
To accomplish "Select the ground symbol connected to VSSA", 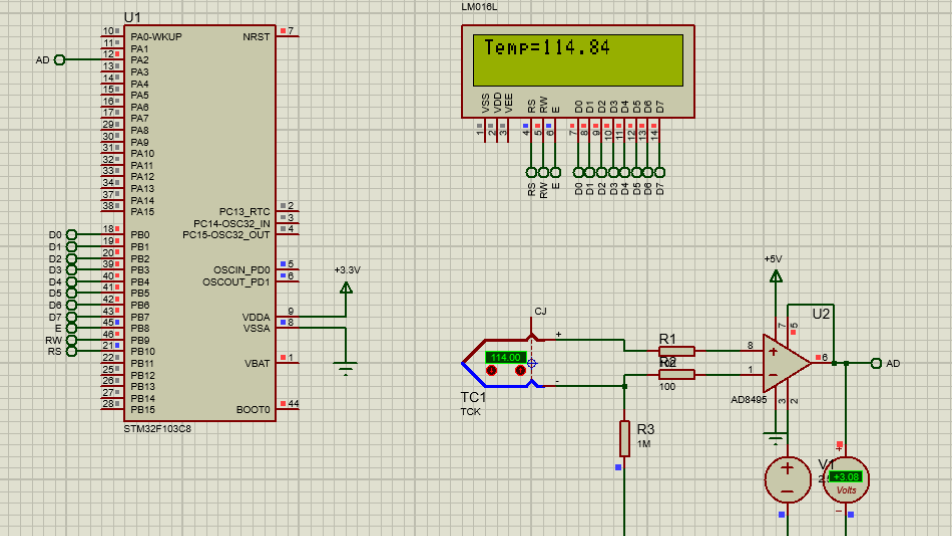I will point(345,368).
